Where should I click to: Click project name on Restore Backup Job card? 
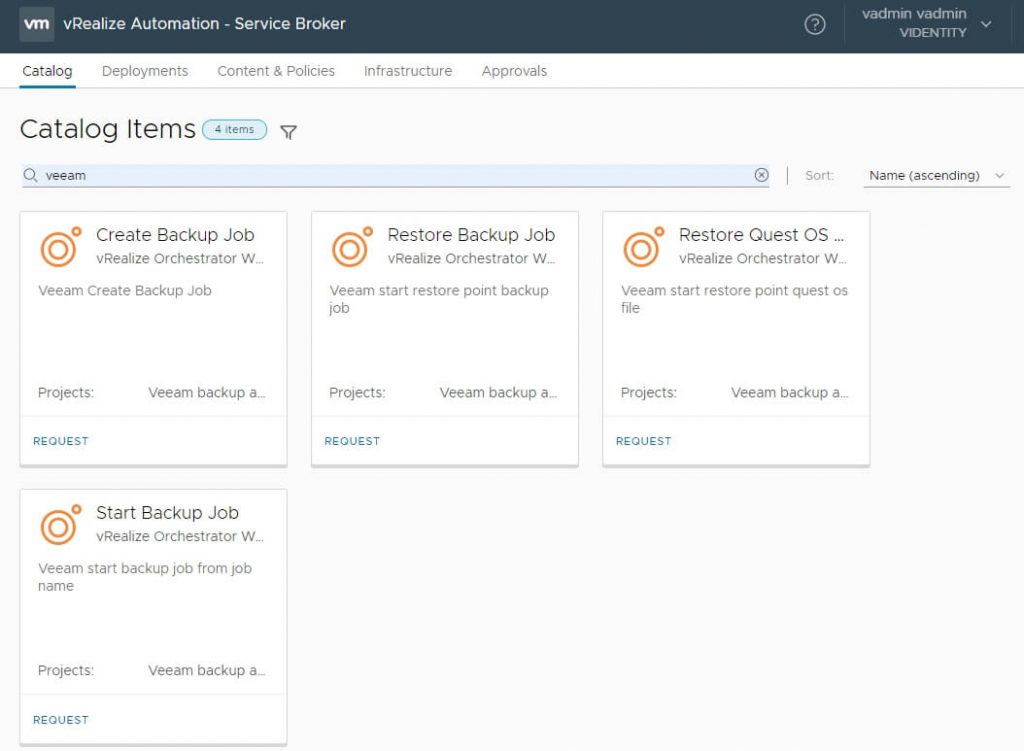[498, 392]
